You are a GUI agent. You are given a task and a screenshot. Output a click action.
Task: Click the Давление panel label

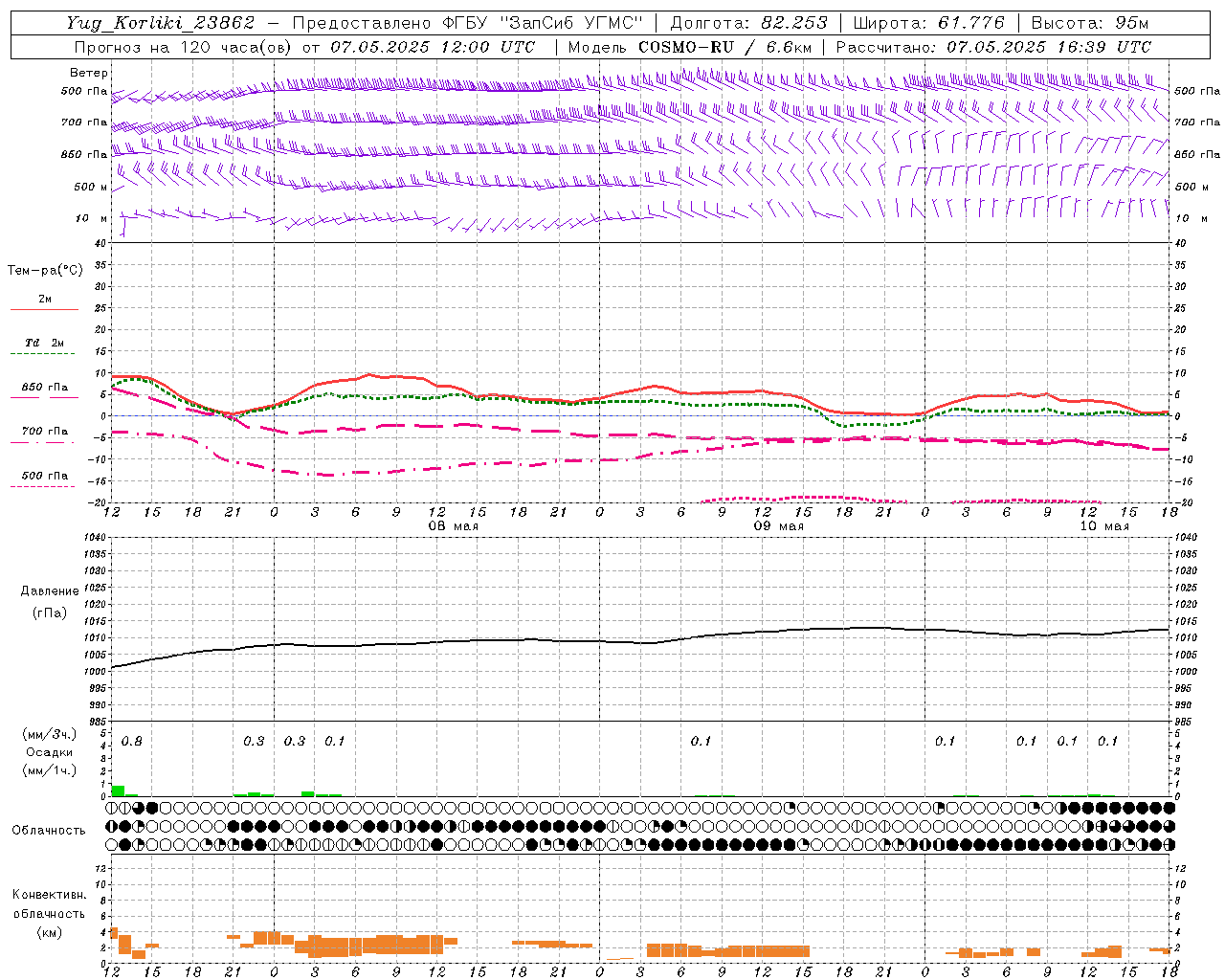point(50,591)
